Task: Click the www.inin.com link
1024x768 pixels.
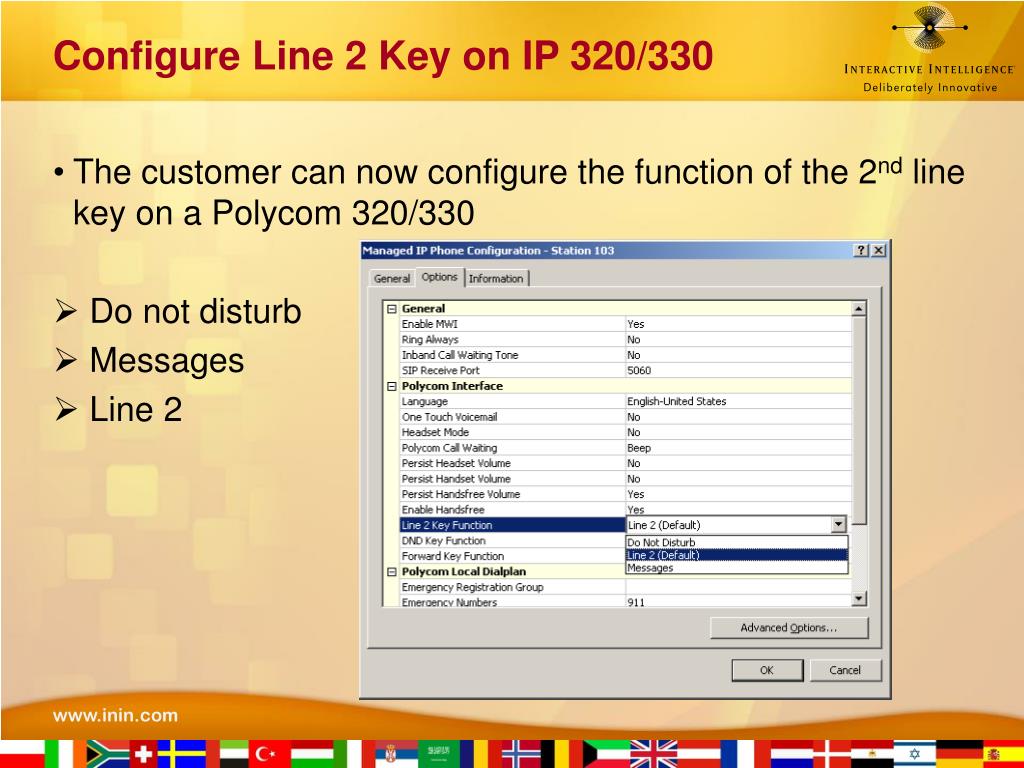Action: coord(115,715)
